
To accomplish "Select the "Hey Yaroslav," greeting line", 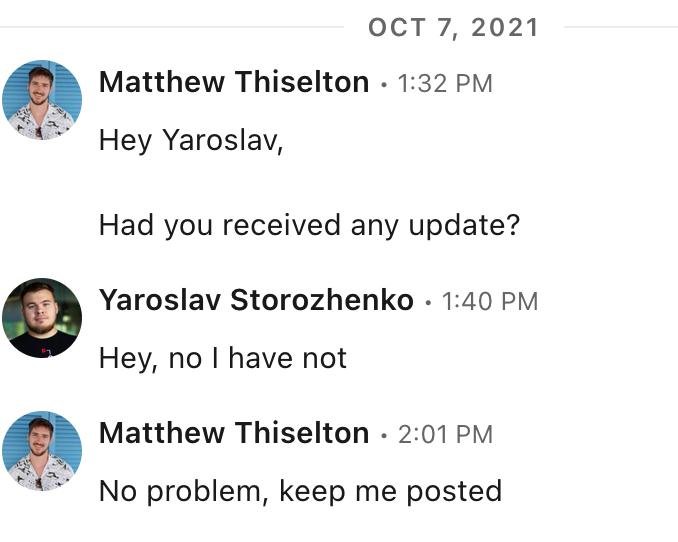I will 191,141.
